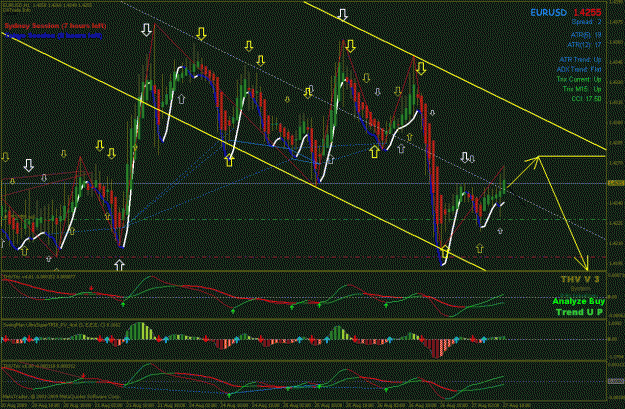This screenshot has width=625, height=409.
Task: Click the 'THV V 3' system title
Action: coord(580,279)
